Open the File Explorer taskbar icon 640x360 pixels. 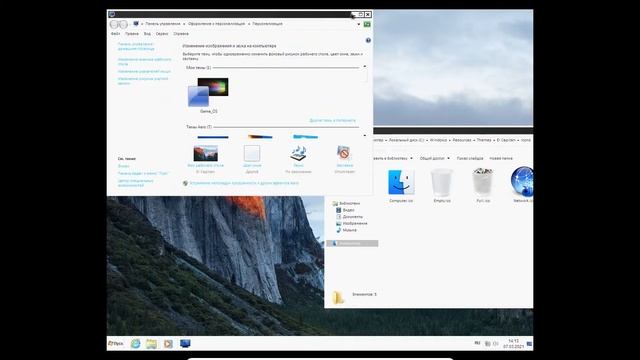click(x=151, y=344)
